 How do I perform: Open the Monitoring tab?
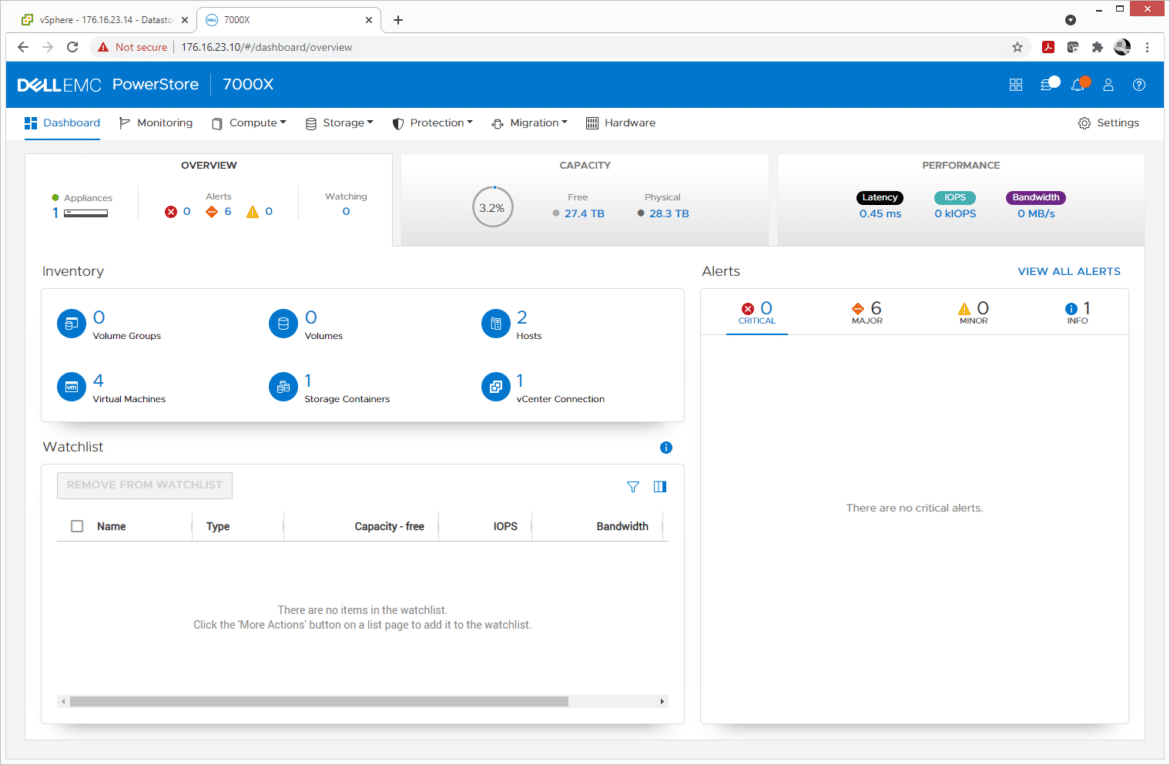click(x=156, y=123)
